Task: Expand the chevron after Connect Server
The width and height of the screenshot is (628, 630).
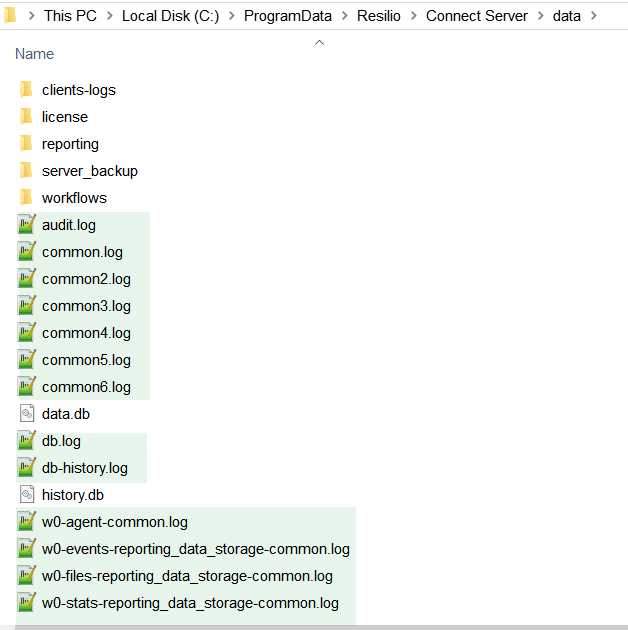Action: click(540, 16)
